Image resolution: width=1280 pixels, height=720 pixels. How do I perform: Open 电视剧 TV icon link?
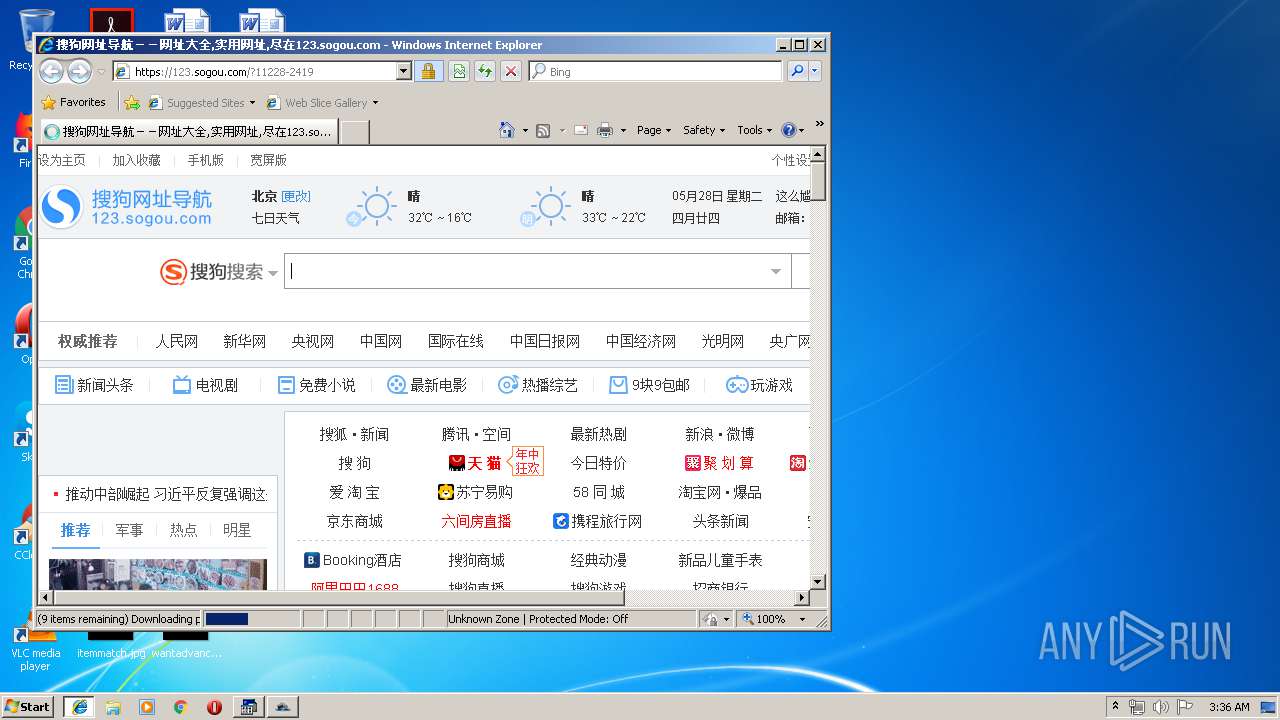coord(205,385)
